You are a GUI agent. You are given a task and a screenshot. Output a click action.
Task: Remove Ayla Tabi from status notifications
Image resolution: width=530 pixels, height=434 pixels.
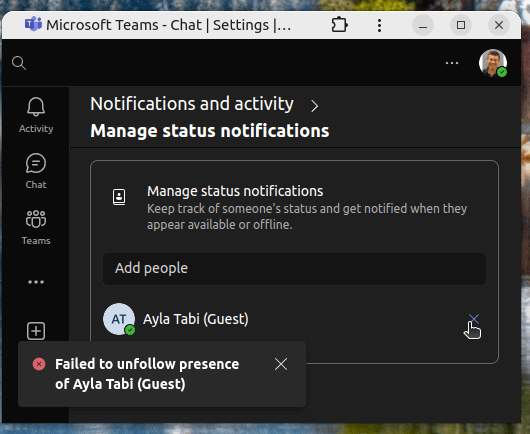[x=474, y=319]
